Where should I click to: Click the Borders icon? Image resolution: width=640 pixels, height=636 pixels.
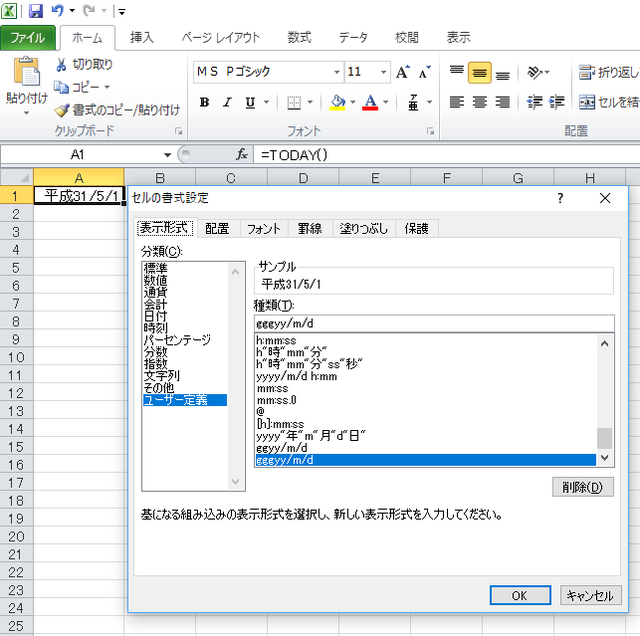click(294, 102)
